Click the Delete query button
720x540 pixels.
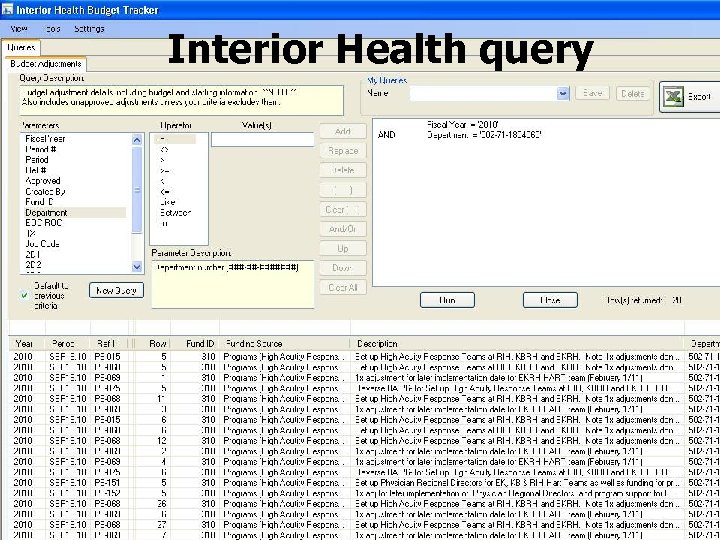point(633,93)
